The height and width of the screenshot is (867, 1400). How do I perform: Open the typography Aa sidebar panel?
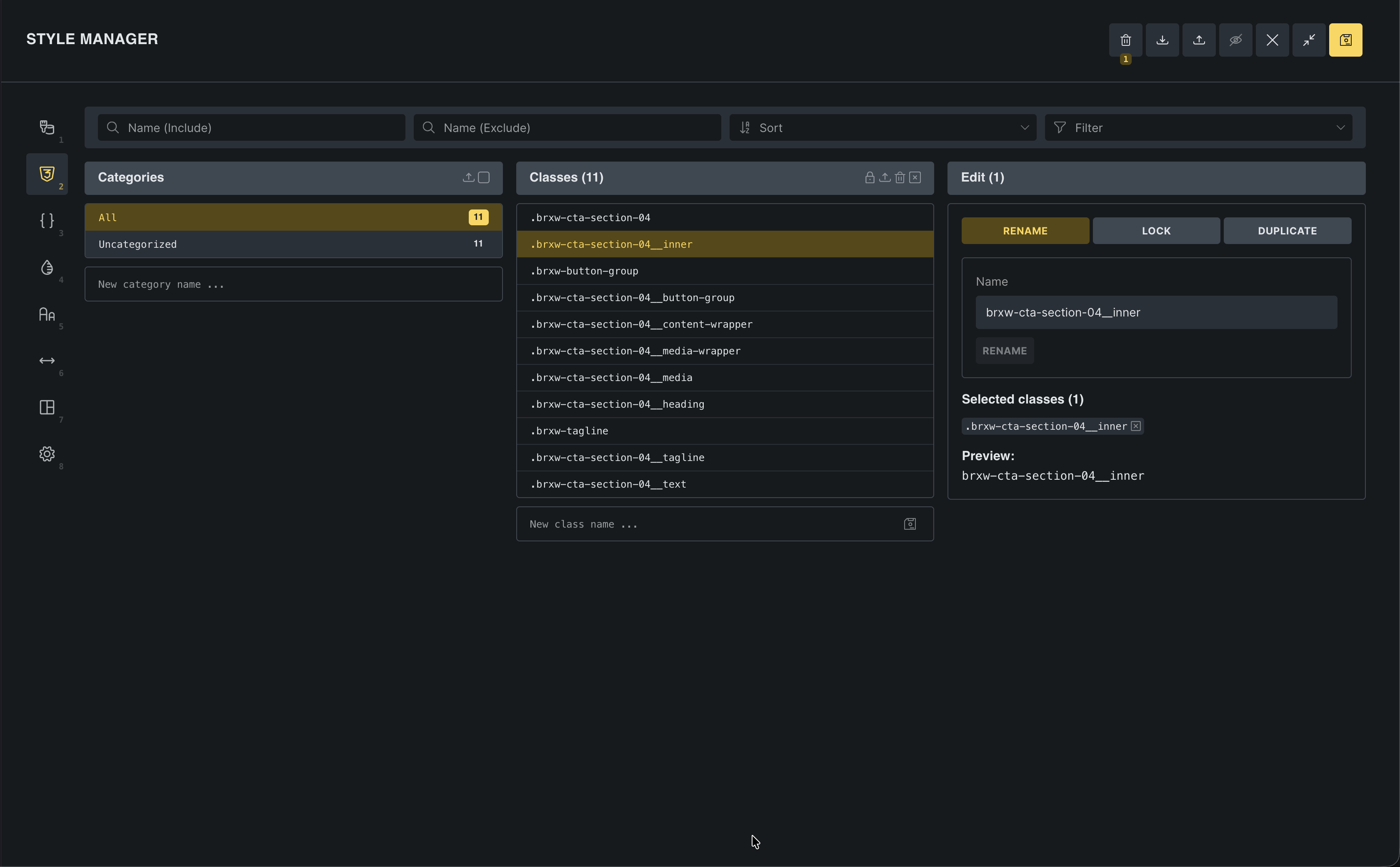47,314
